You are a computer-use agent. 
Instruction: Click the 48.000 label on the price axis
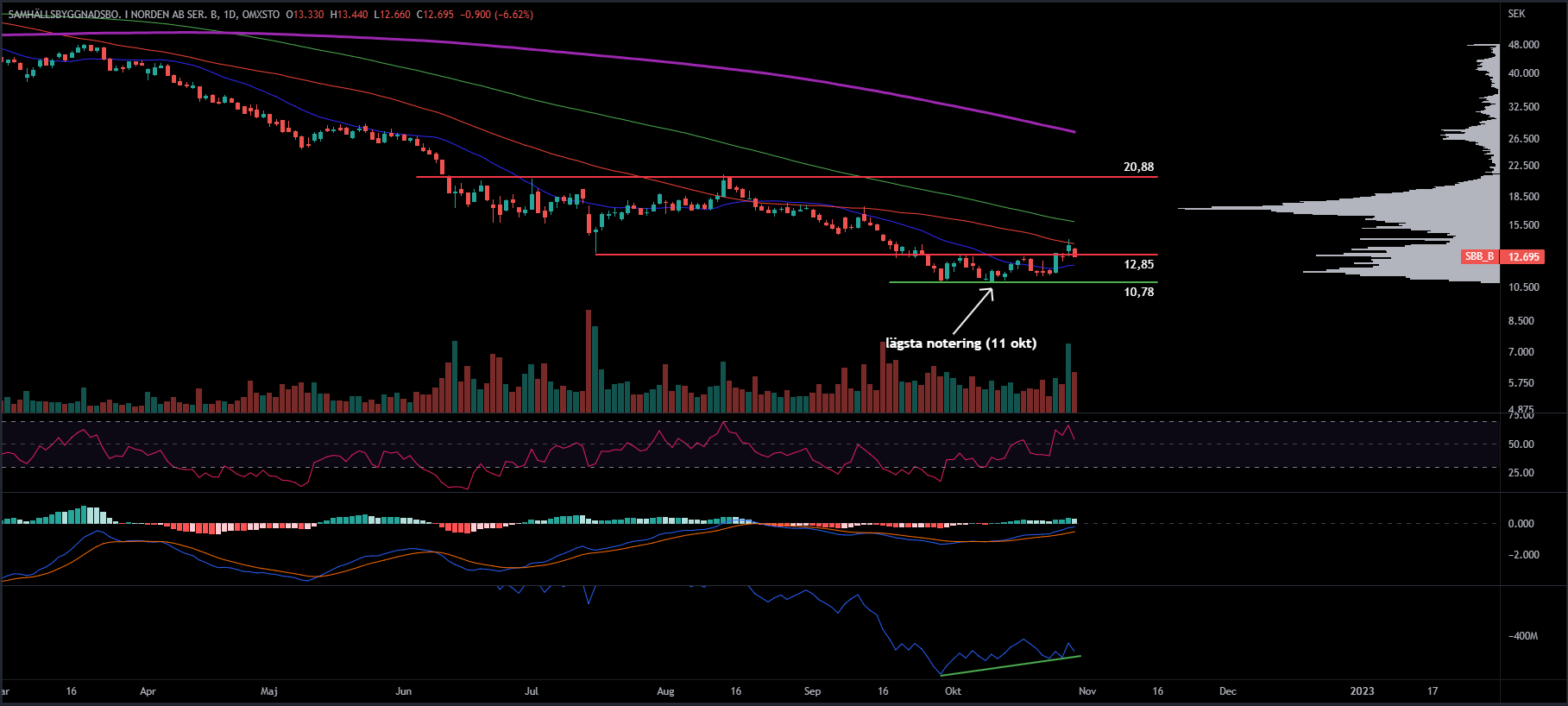point(1523,45)
